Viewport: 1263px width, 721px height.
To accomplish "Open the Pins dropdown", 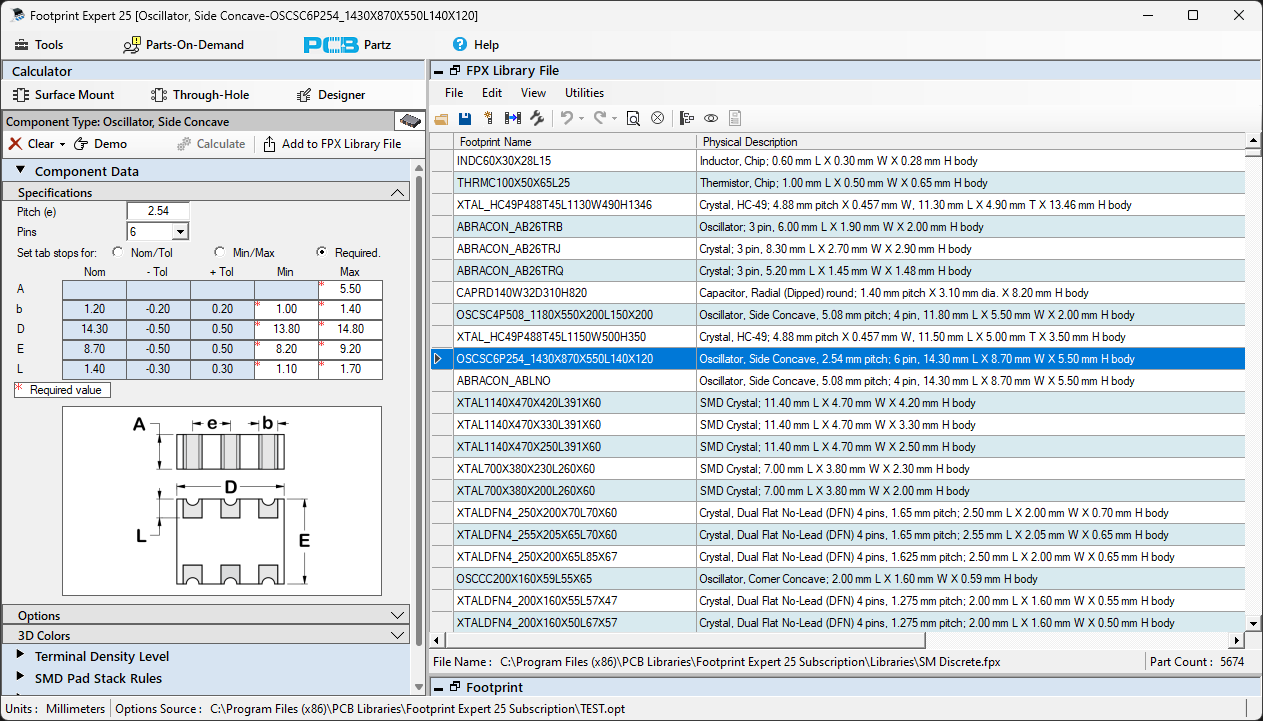I will 180,232.
